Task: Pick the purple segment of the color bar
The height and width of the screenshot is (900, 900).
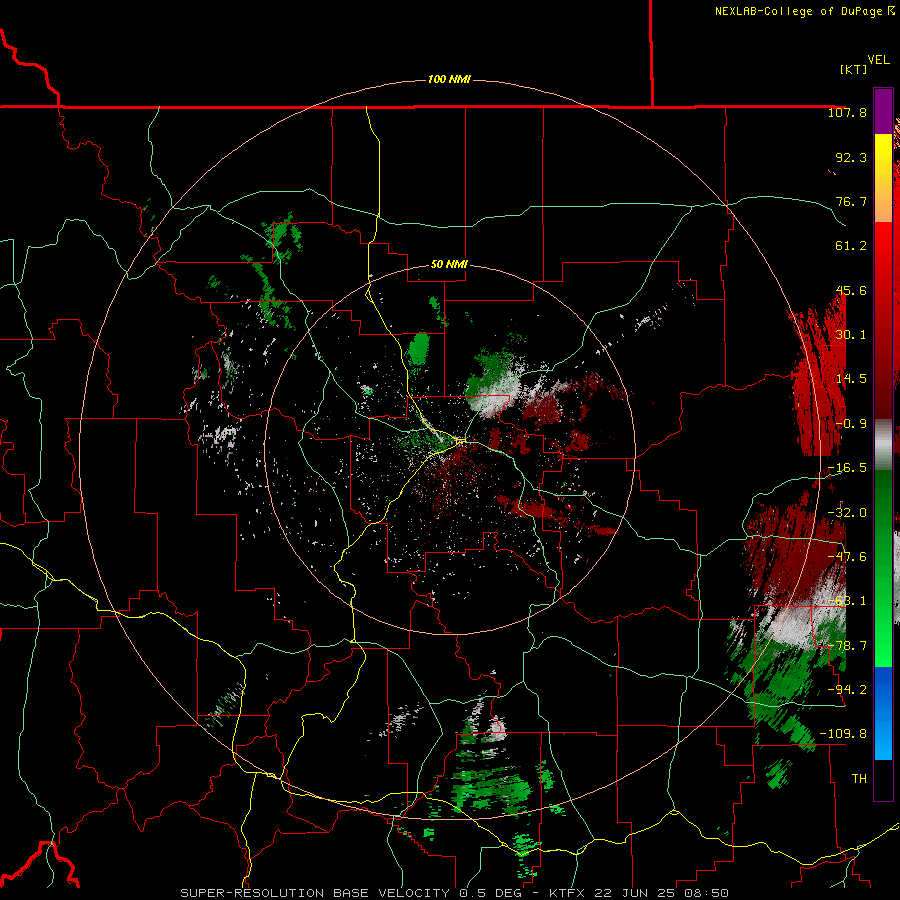Action: click(x=883, y=111)
